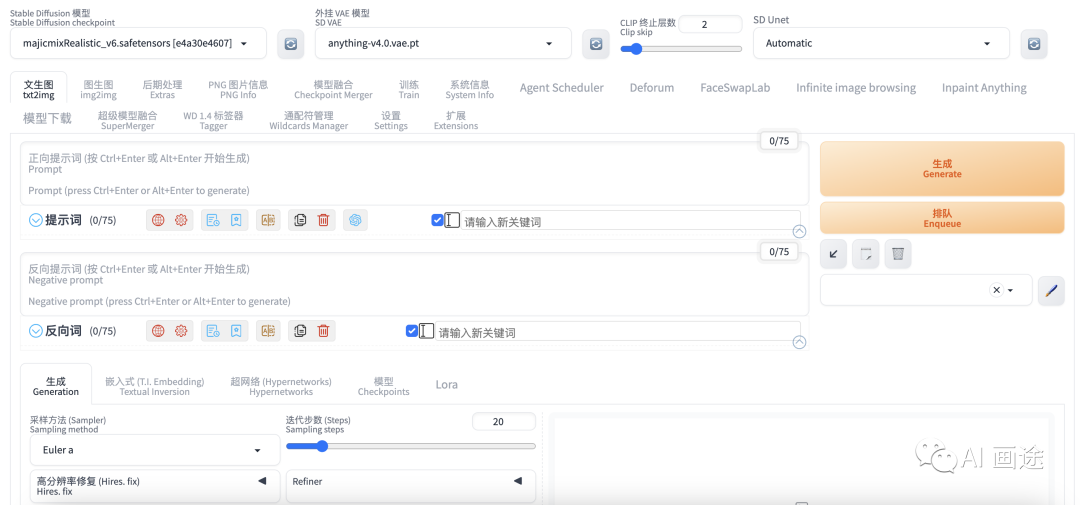Copy prompt using copy icon in 提示词 toolbar
The width and height of the screenshot is (1080, 505).
coord(300,220)
